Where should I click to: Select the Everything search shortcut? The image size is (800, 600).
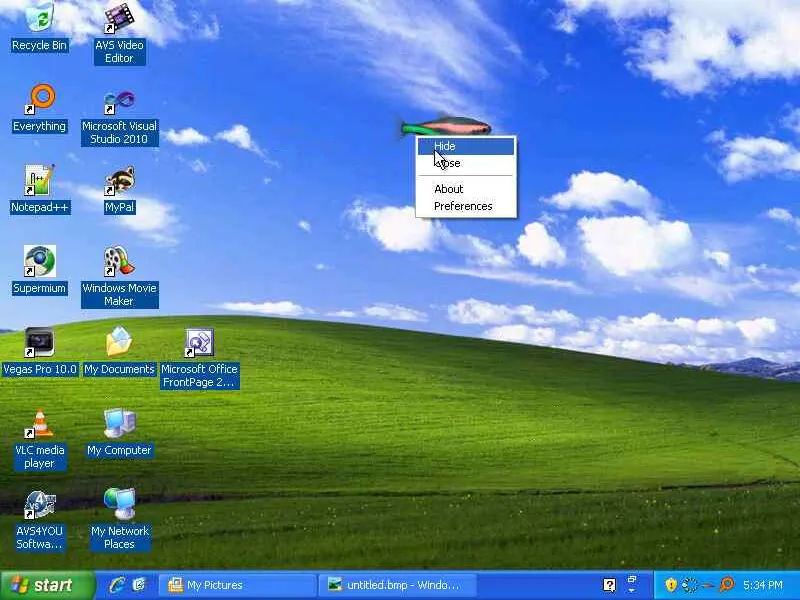39,109
